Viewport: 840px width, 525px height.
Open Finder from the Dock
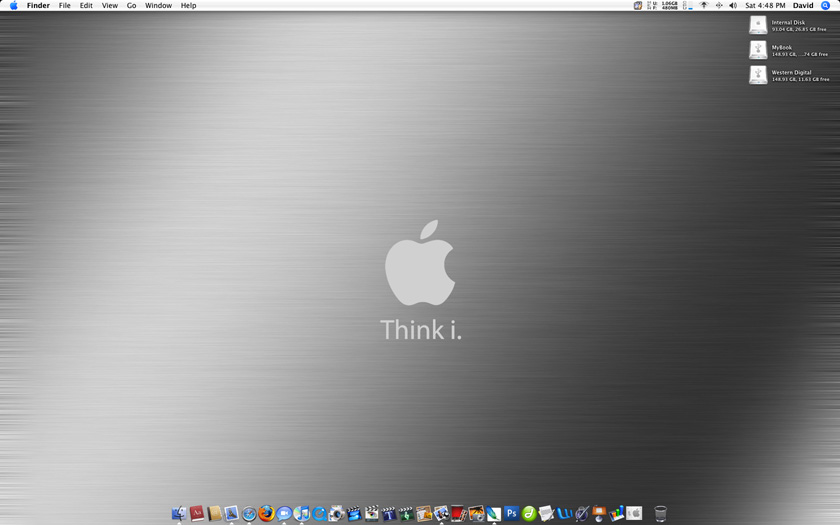[x=179, y=514]
